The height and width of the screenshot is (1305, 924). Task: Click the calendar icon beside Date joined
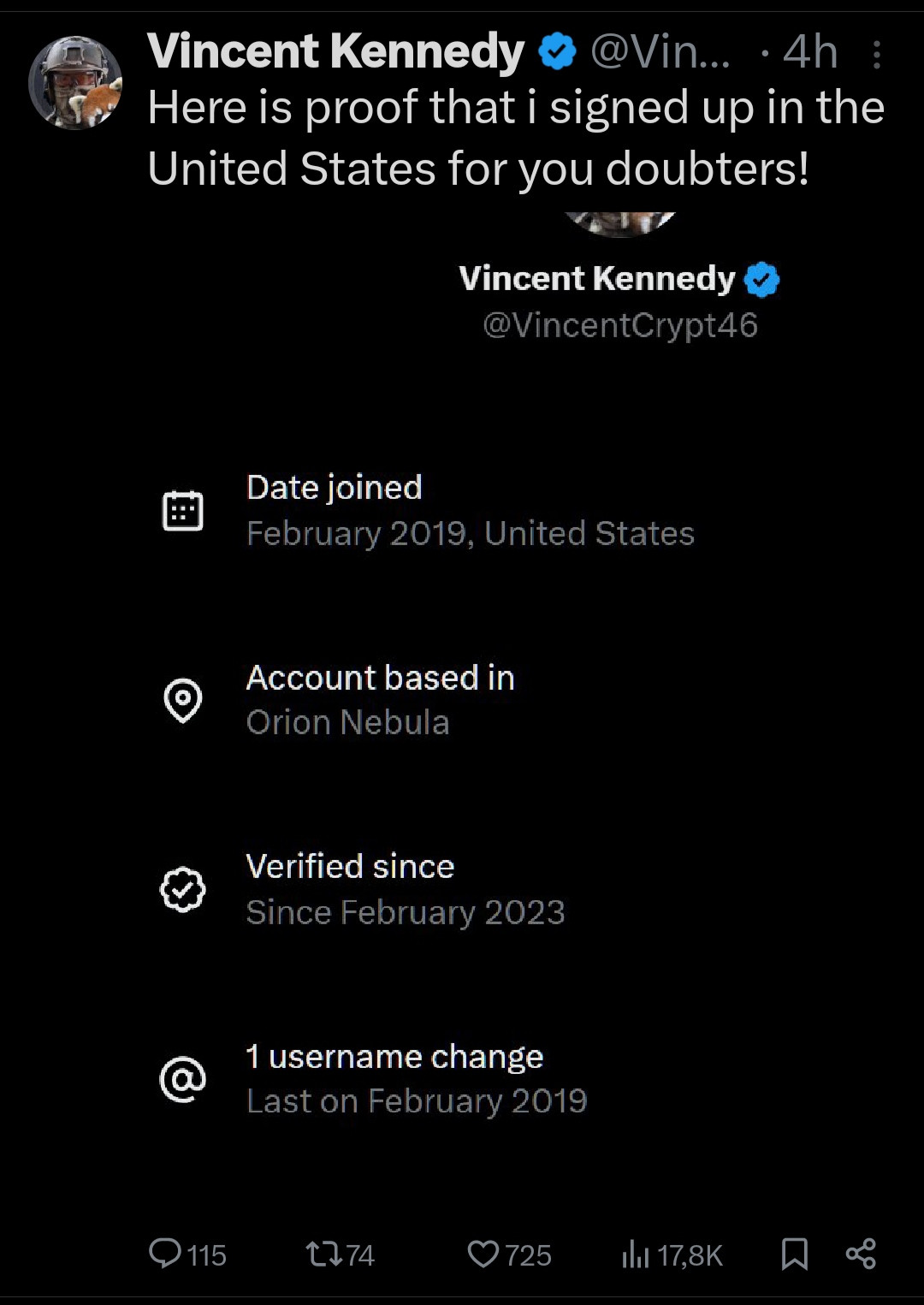coord(182,511)
